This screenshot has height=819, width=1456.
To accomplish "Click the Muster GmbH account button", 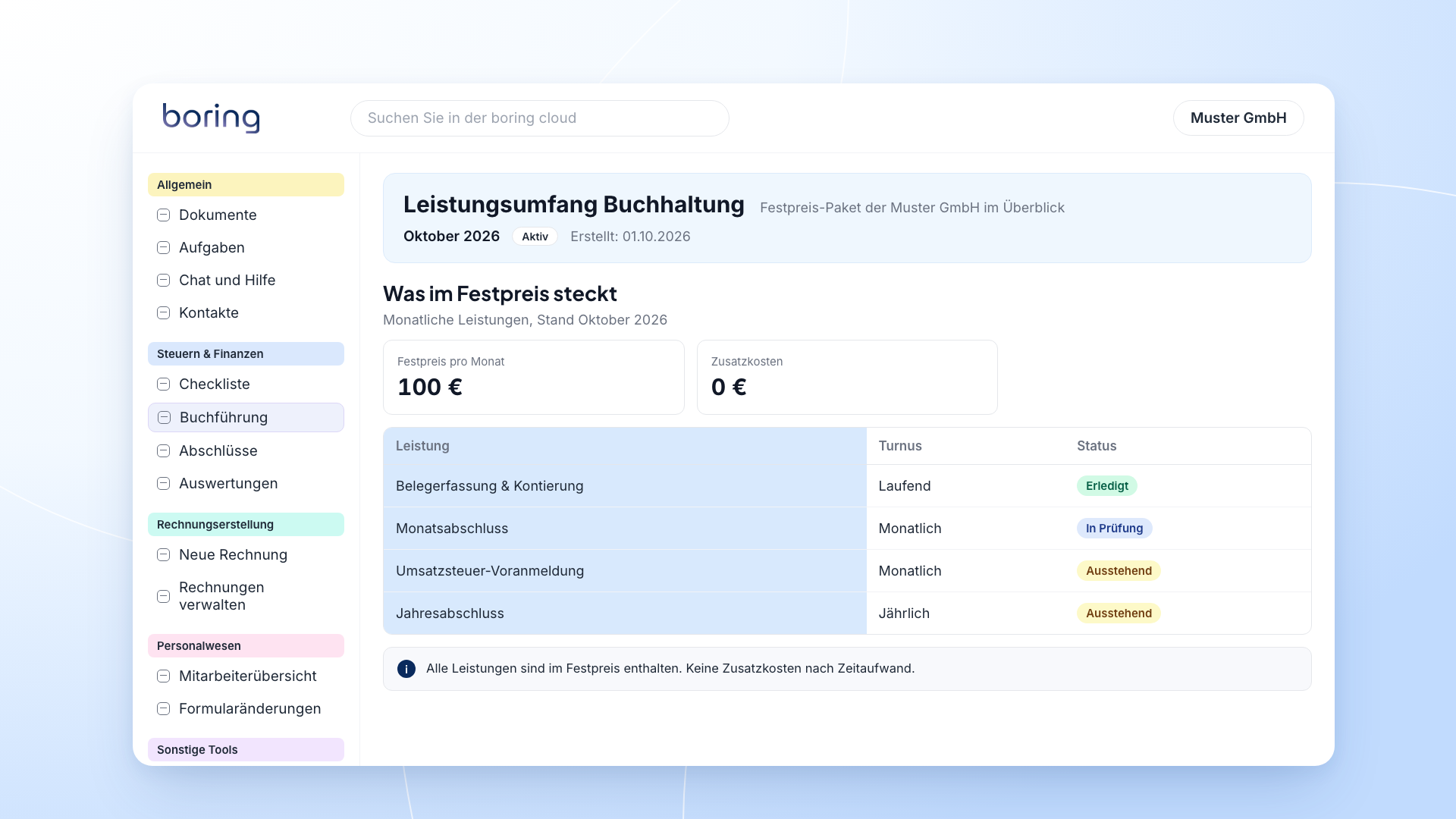I will pos(1238,118).
